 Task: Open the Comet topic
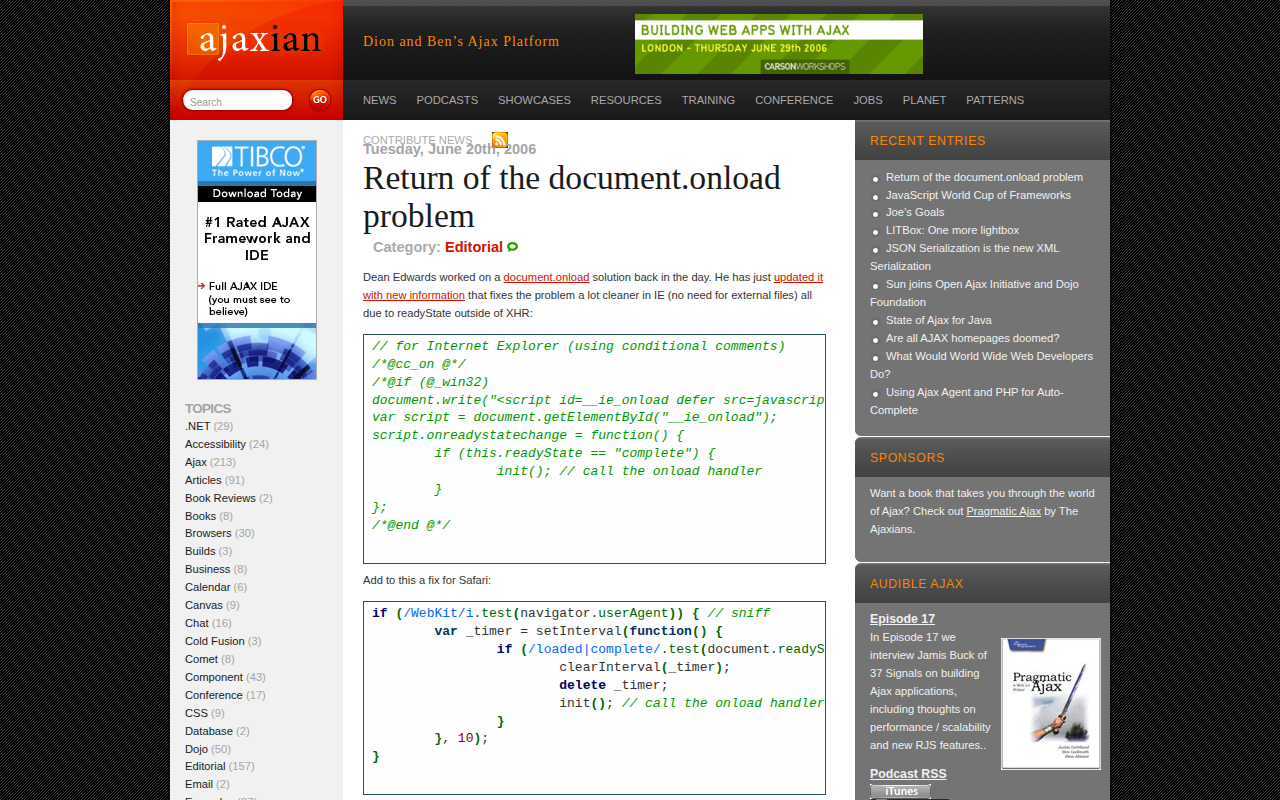click(x=201, y=659)
